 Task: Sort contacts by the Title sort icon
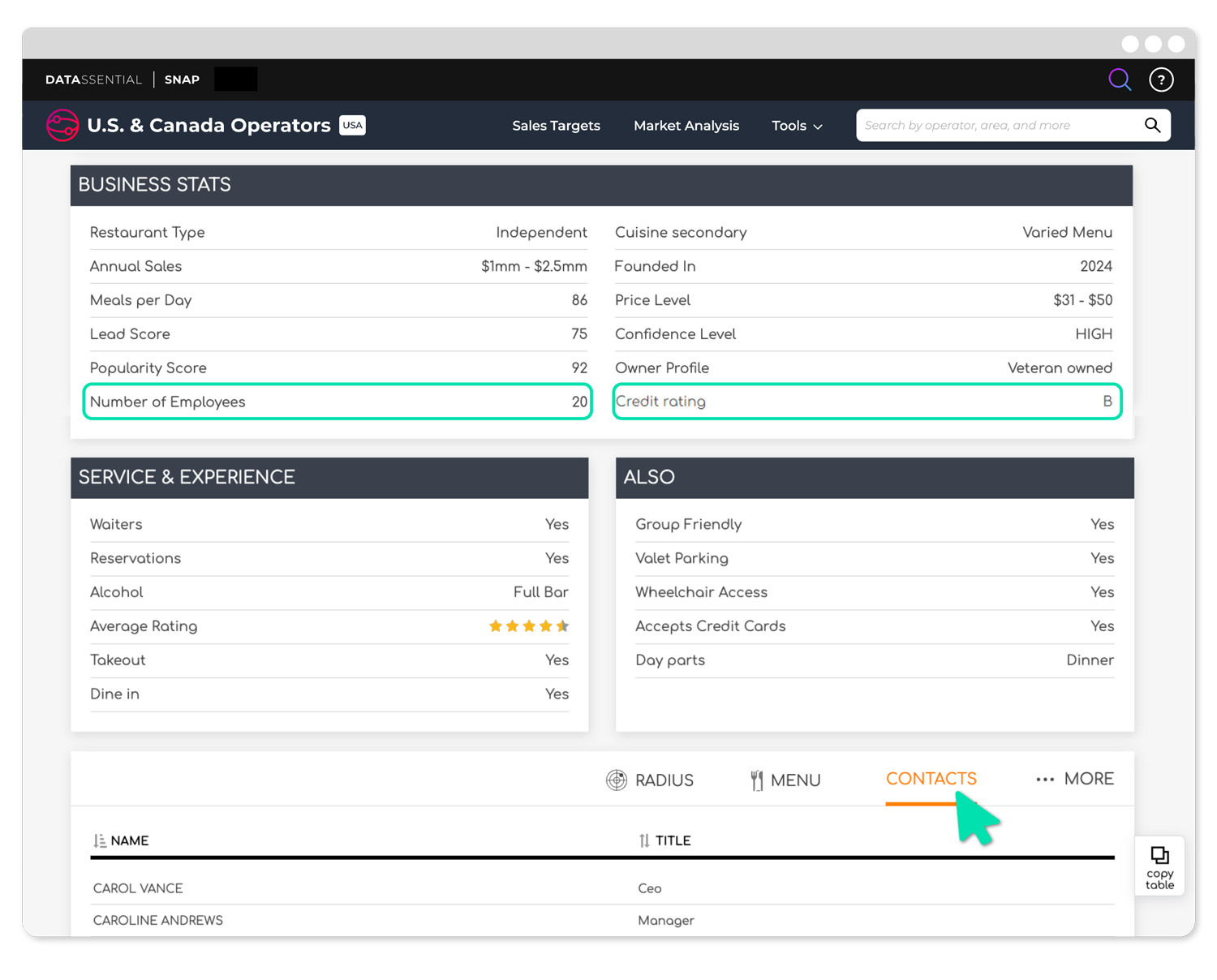click(644, 840)
